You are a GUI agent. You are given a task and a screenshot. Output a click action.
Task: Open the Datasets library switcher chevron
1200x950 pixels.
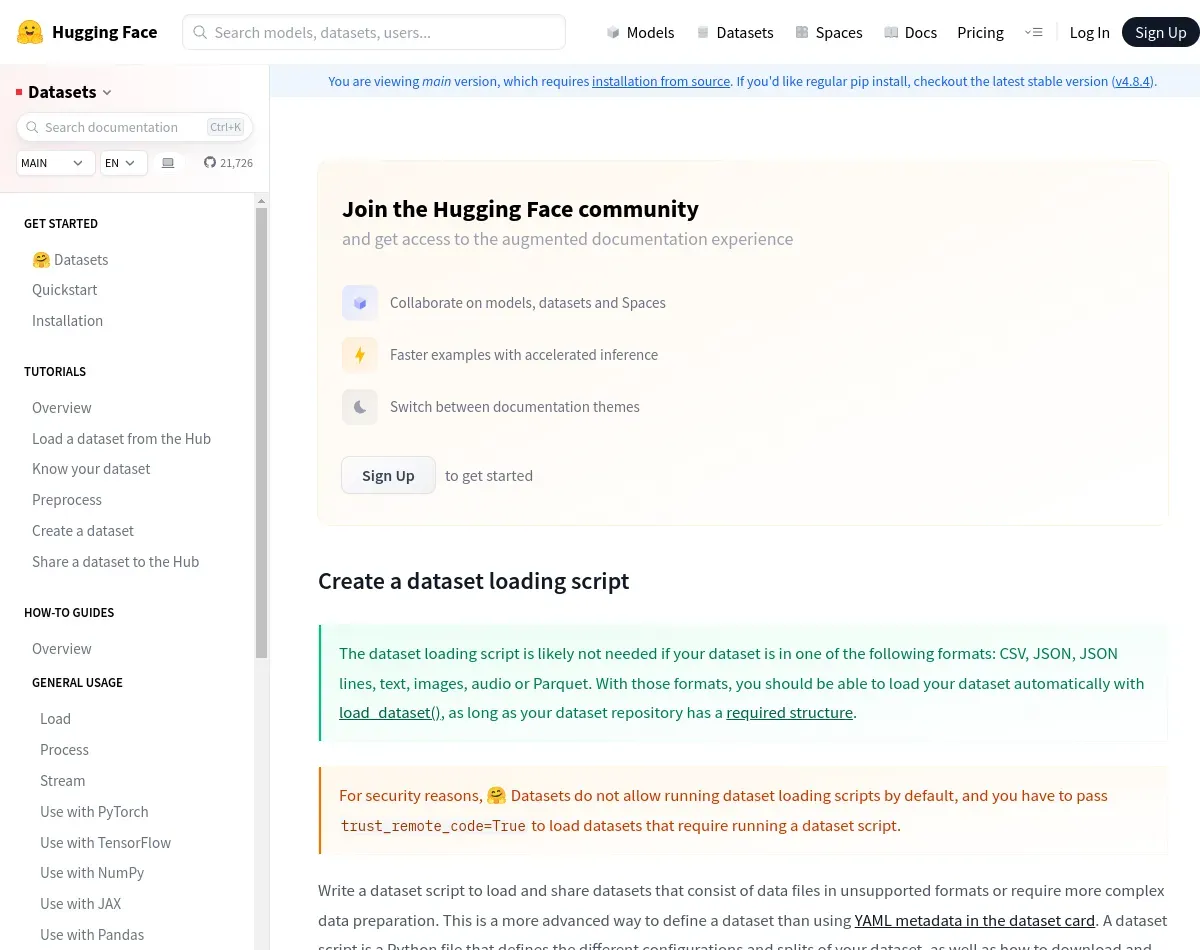(x=107, y=92)
